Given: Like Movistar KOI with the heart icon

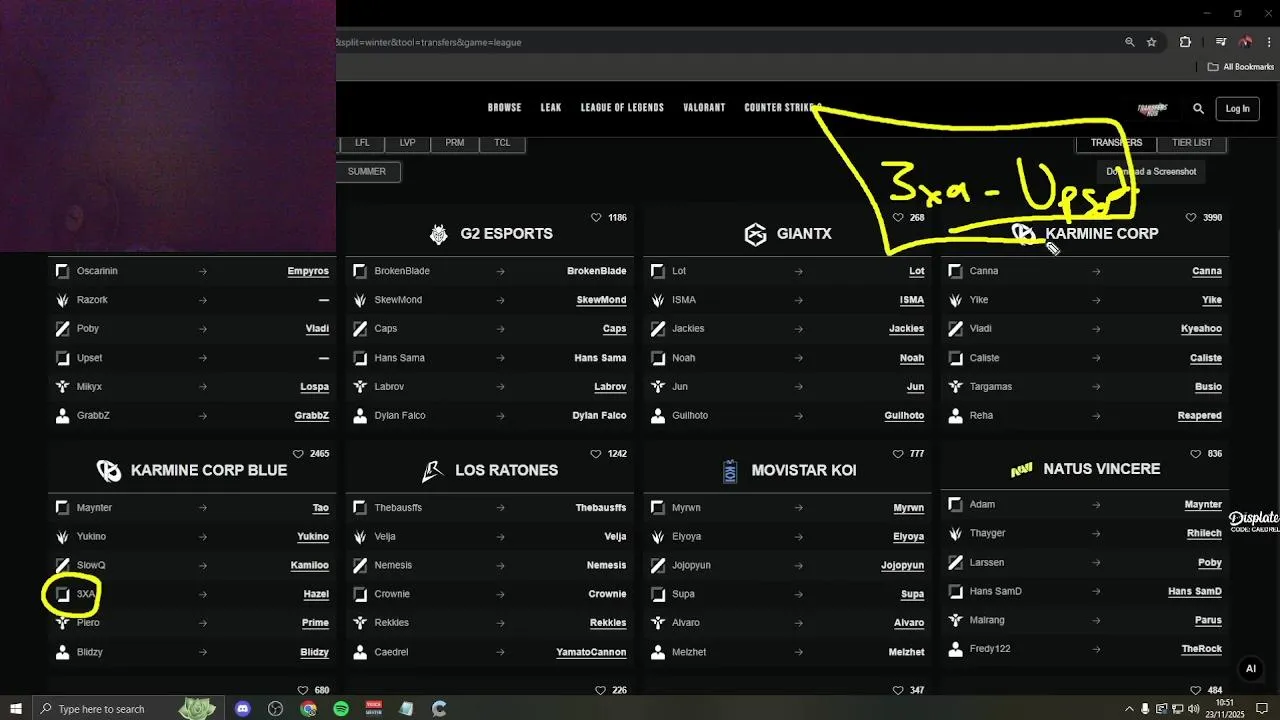Looking at the screenshot, I should point(898,454).
